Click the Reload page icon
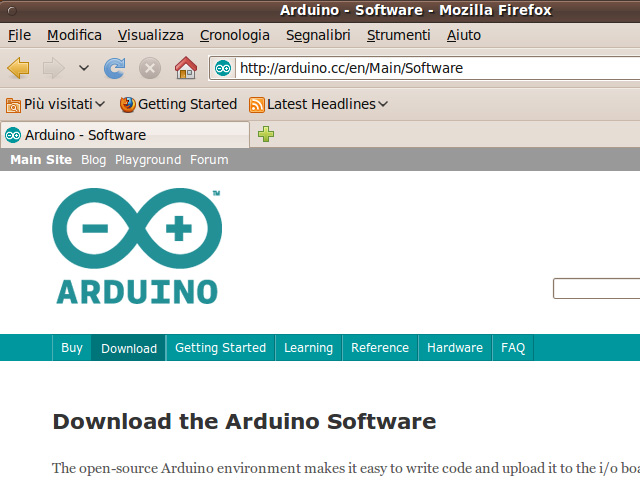The width and height of the screenshot is (640, 480). [x=115, y=68]
